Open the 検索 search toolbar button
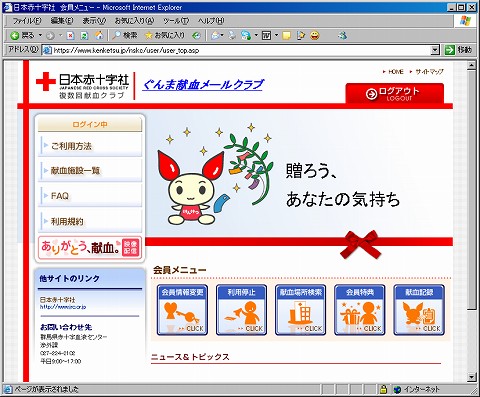Viewport: 480px width, 397px height. pyautogui.click(x=124, y=35)
